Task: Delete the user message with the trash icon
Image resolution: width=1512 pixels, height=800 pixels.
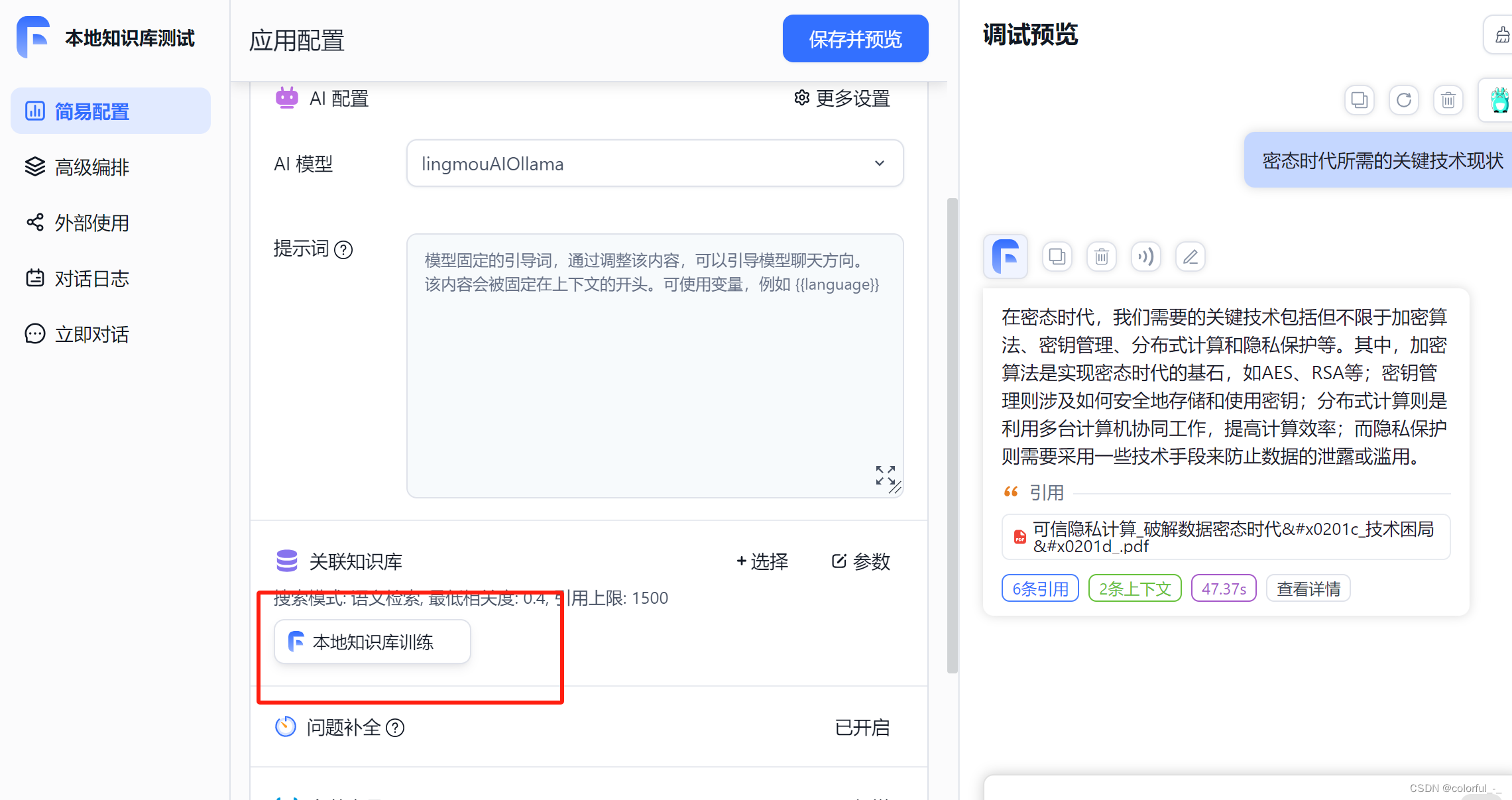Action: tap(1448, 100)
